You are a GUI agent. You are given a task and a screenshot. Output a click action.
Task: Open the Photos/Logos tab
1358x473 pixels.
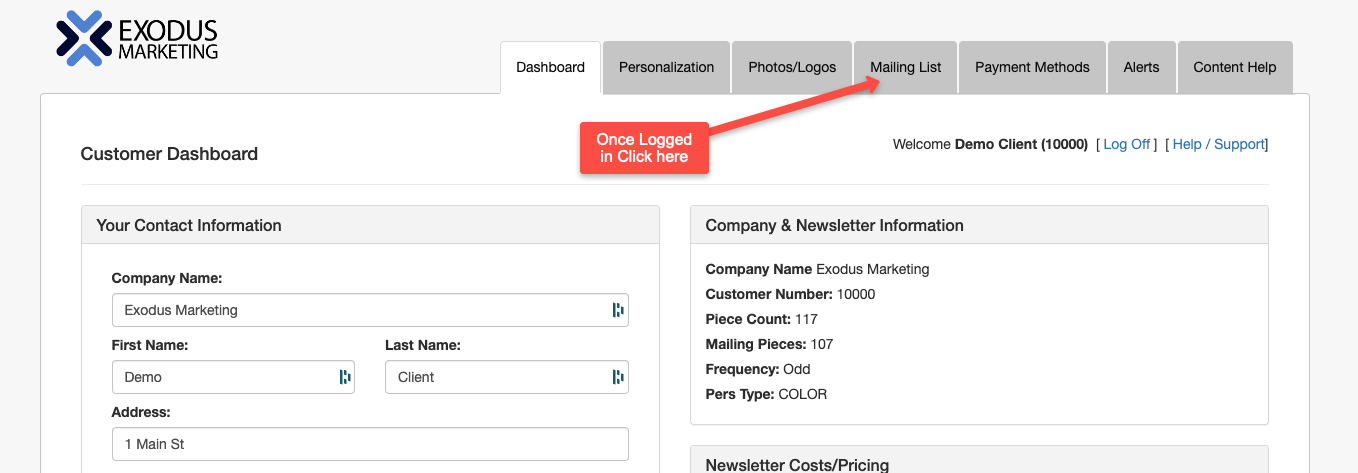pos(792,68)
